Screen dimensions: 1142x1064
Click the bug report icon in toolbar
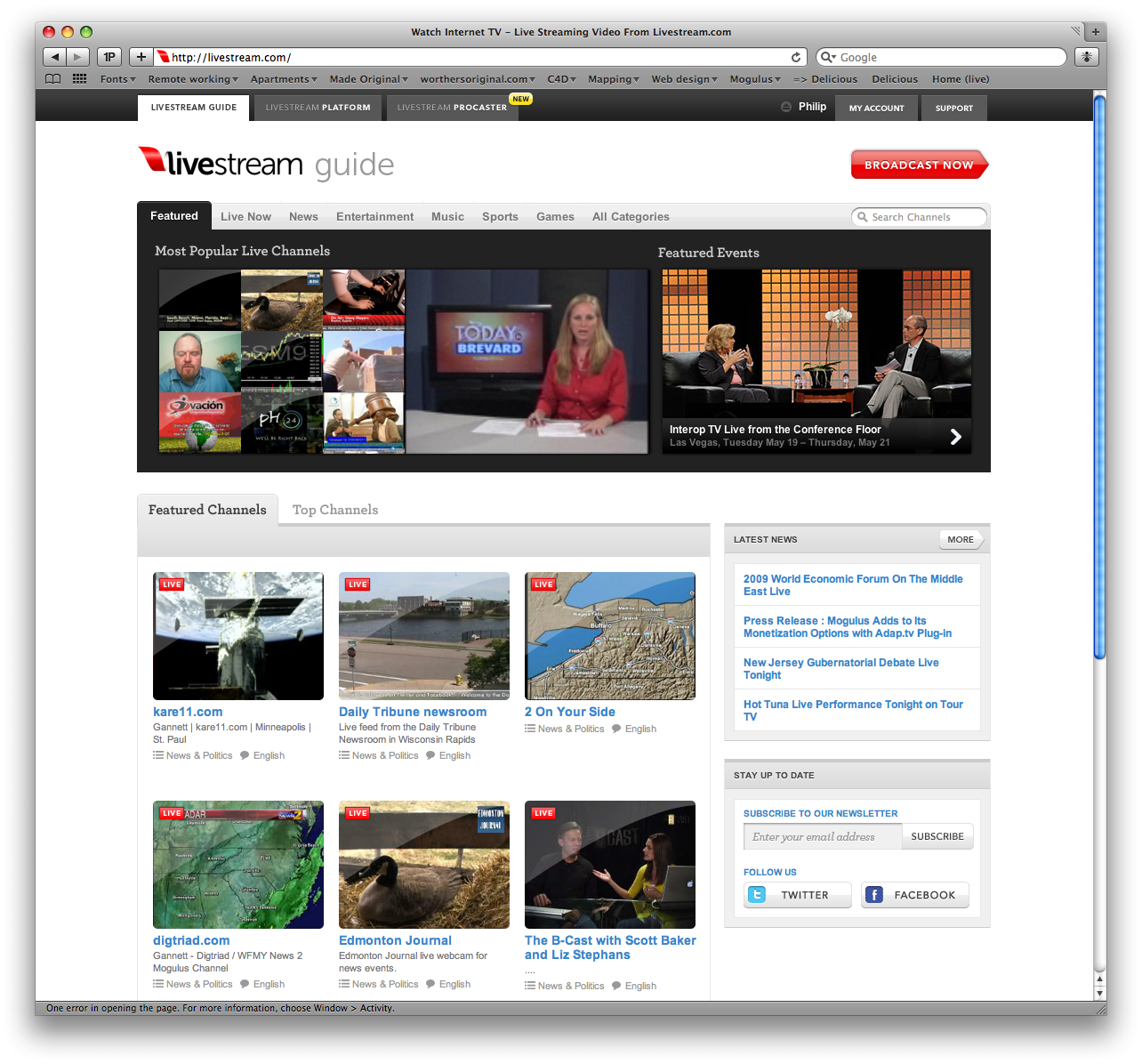1086,57
